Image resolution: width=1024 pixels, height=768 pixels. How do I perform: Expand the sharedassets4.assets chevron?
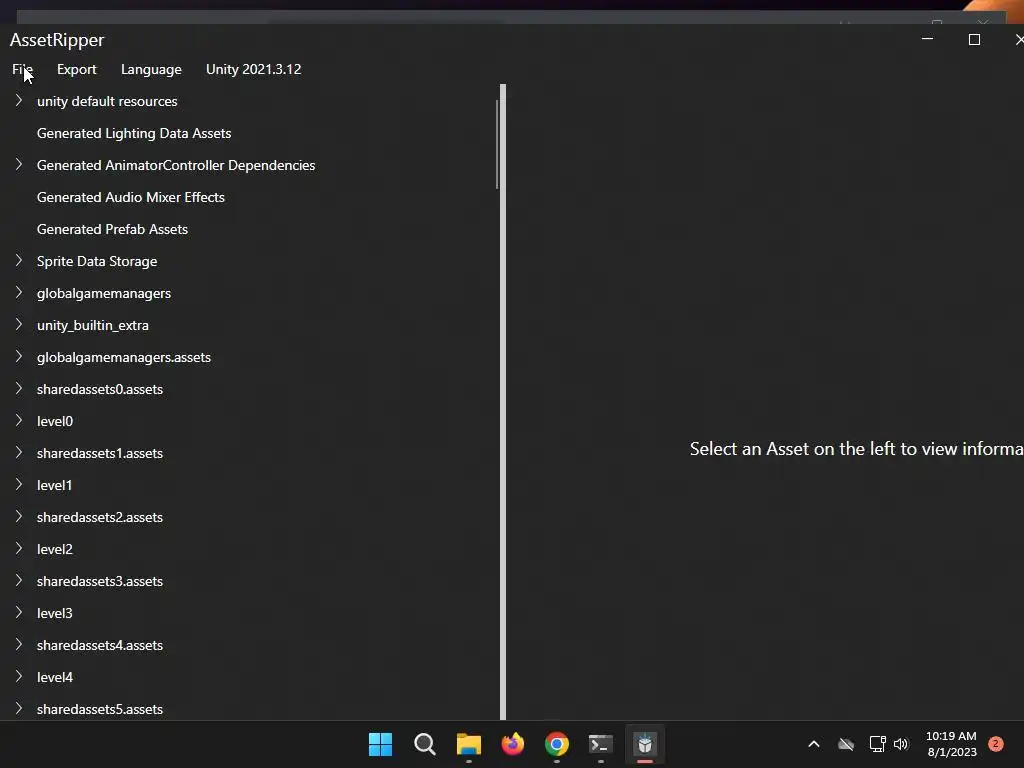click(x=19, y=645)
